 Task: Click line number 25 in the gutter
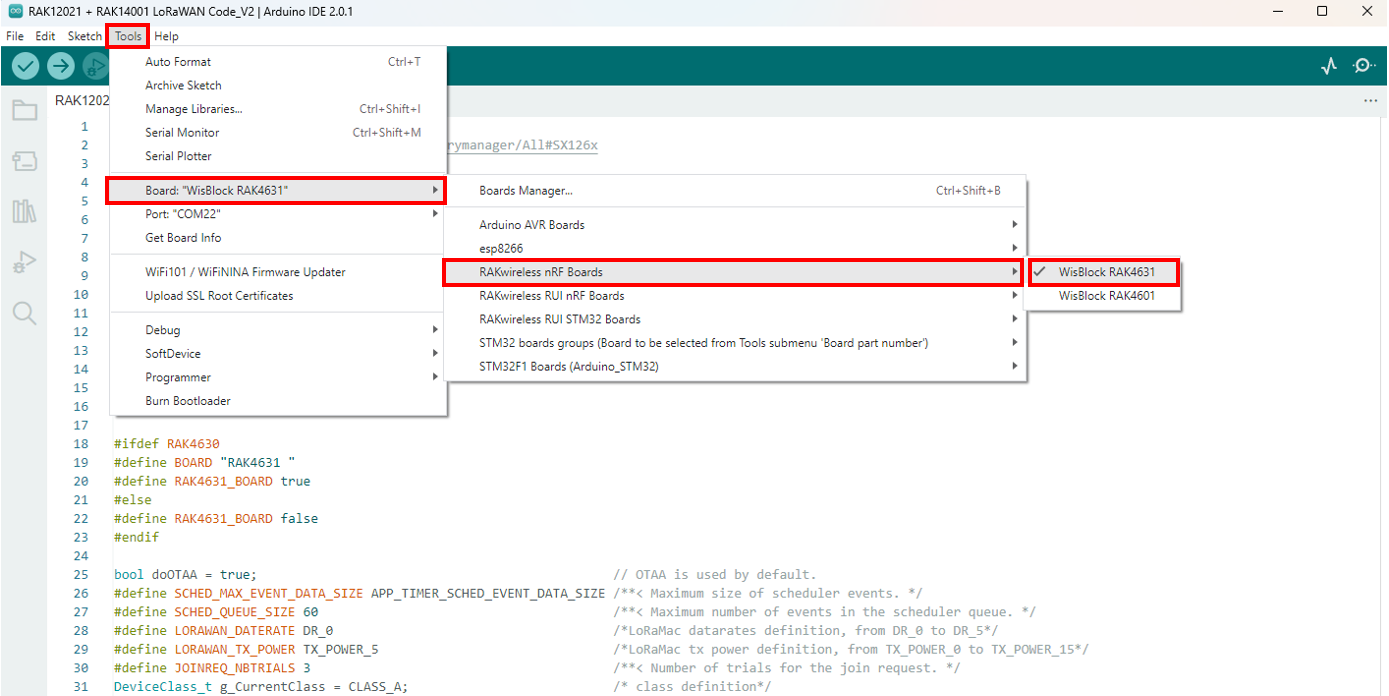click(81, 575)
